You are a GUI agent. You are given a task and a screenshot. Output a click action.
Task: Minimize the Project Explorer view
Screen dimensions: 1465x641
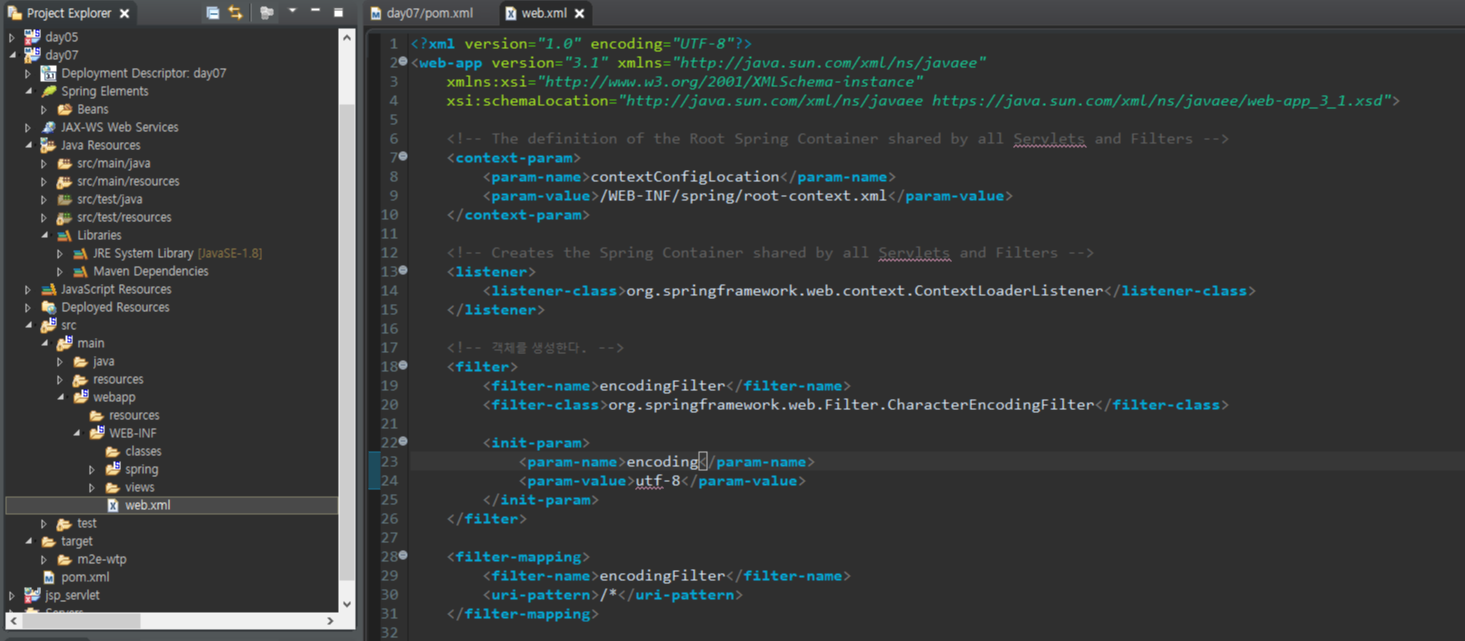click(315, 12)
